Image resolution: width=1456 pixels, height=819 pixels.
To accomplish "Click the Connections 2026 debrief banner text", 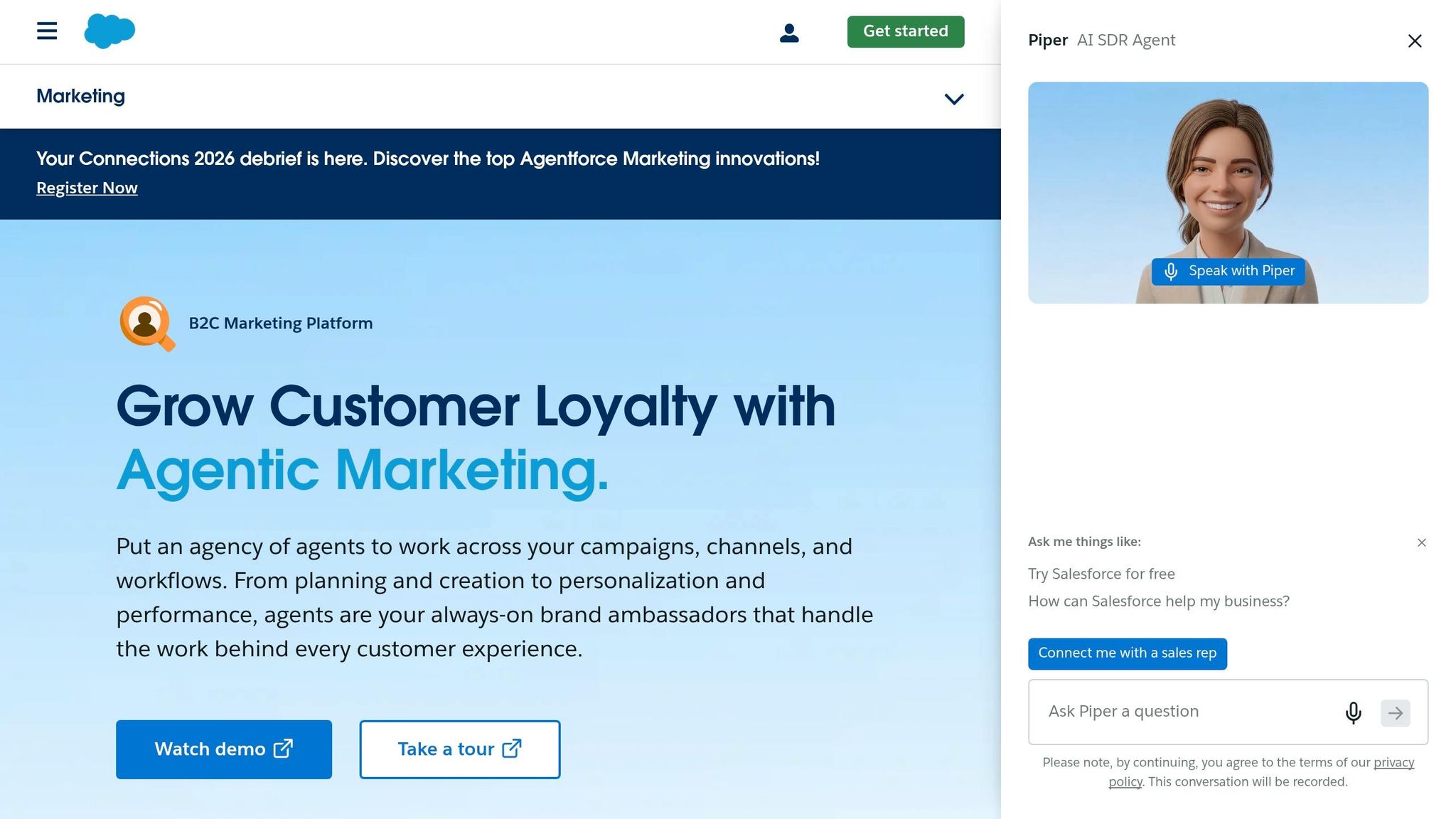I will tap(428, 159).
